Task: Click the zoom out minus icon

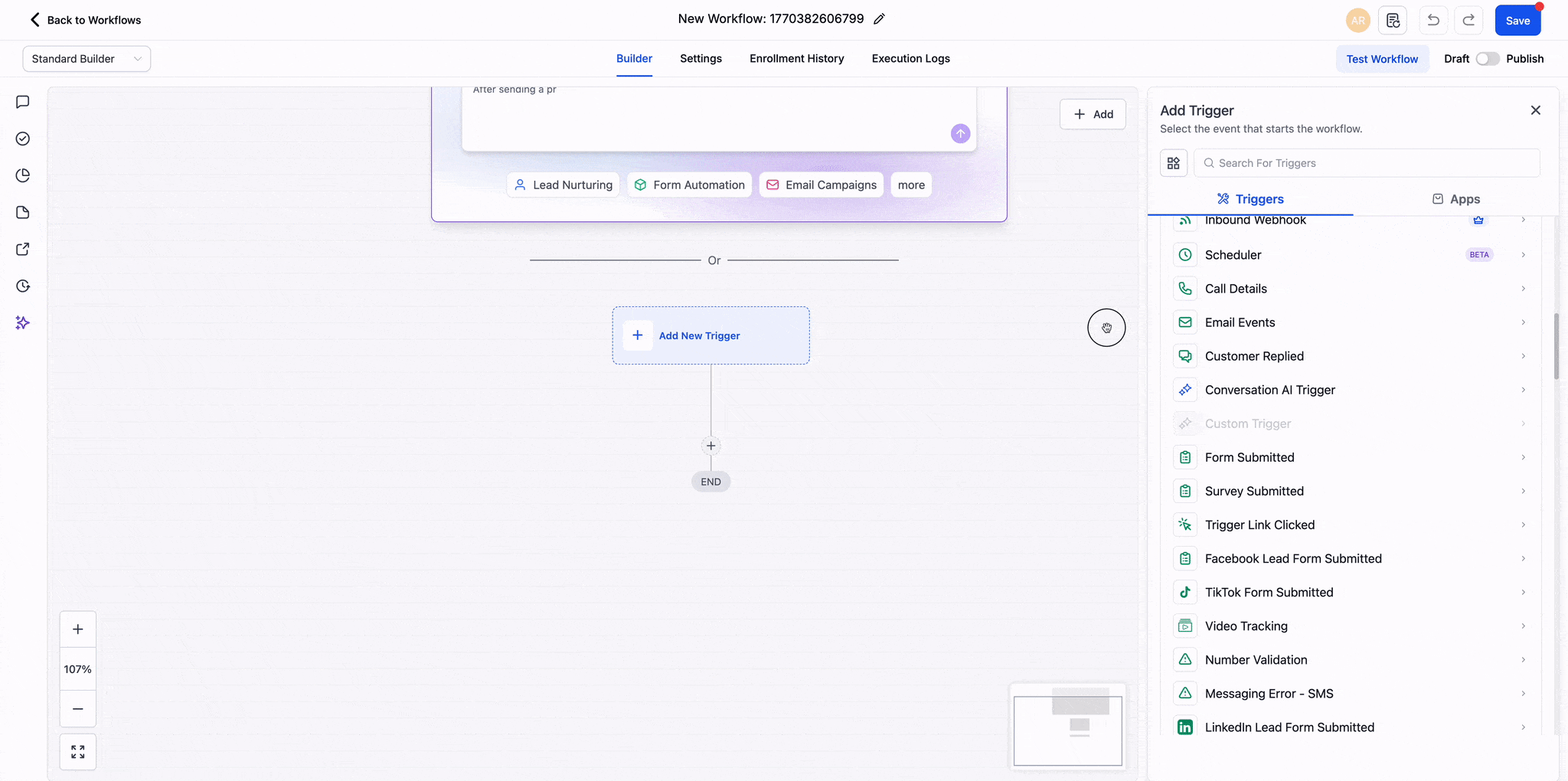Action: click(x=78, y=709)
